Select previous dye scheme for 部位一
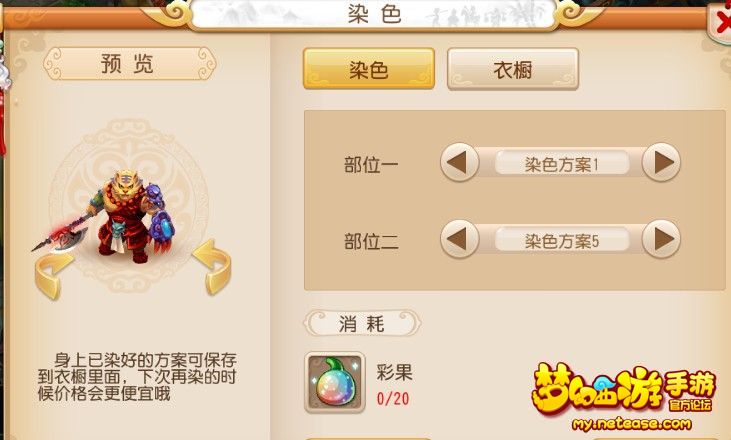 [x=460, y=162]
